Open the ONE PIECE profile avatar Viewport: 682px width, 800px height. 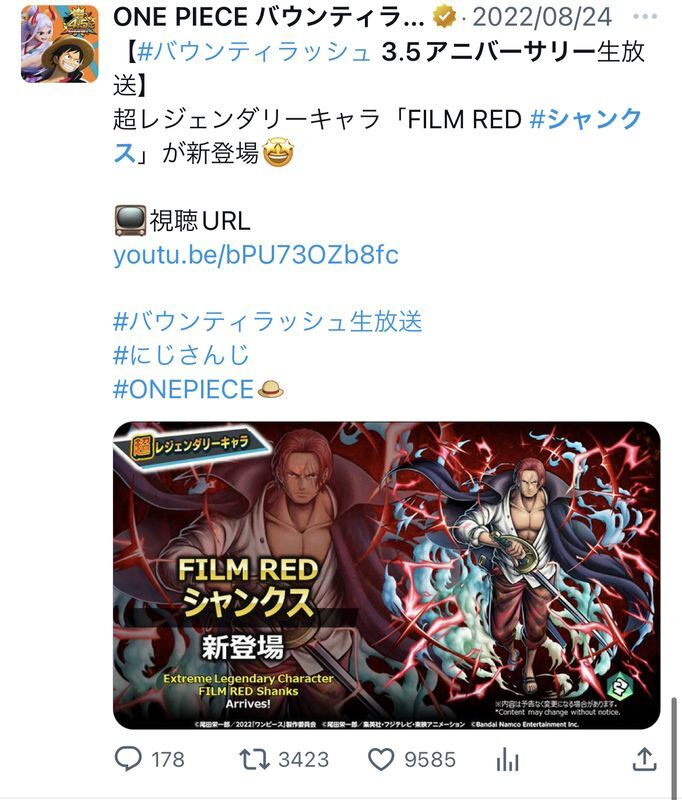[59, 44]
